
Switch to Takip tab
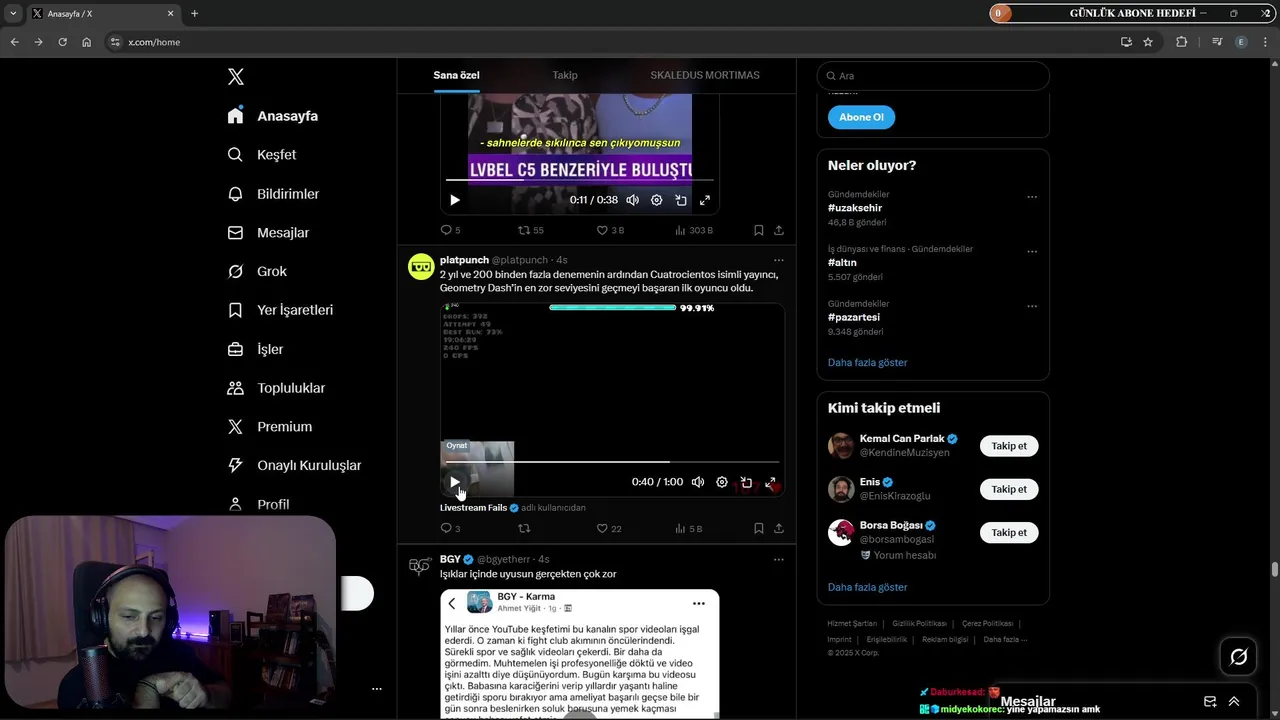tap(565, 75)
